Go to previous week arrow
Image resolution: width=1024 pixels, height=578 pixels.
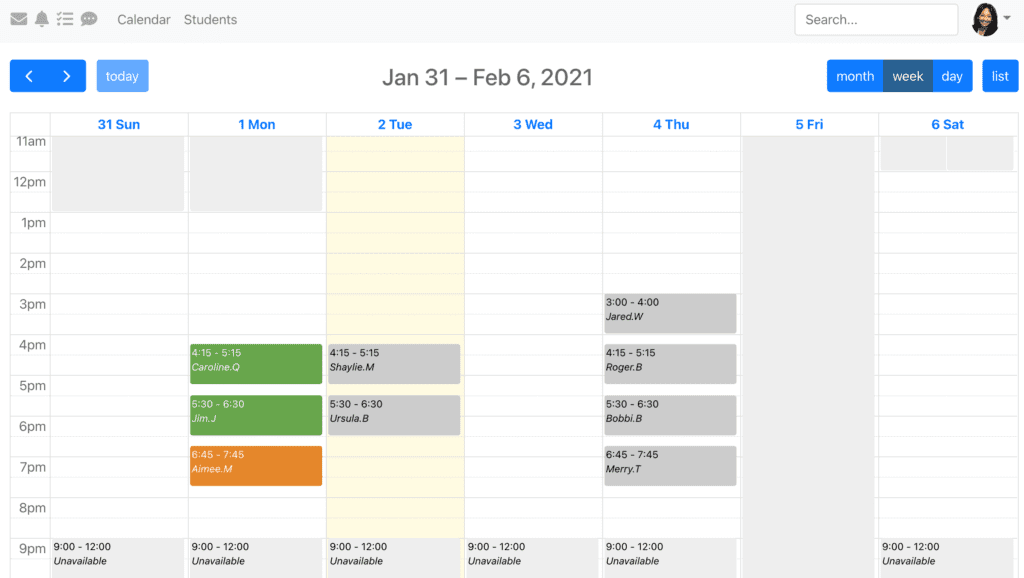pyautogui.click(x=29, y=76)
